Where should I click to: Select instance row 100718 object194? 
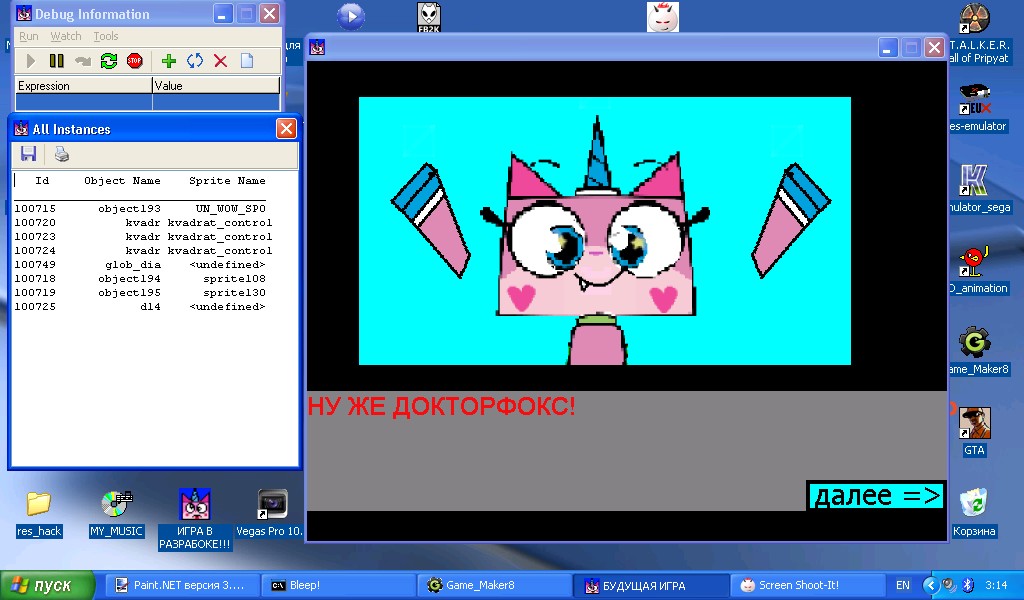pos(140,279)
